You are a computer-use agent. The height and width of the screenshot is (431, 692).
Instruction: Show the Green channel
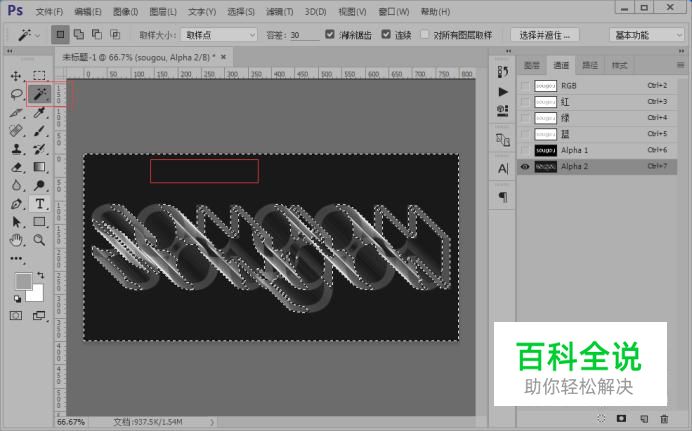pyautogui.click(x=525, y=118)
